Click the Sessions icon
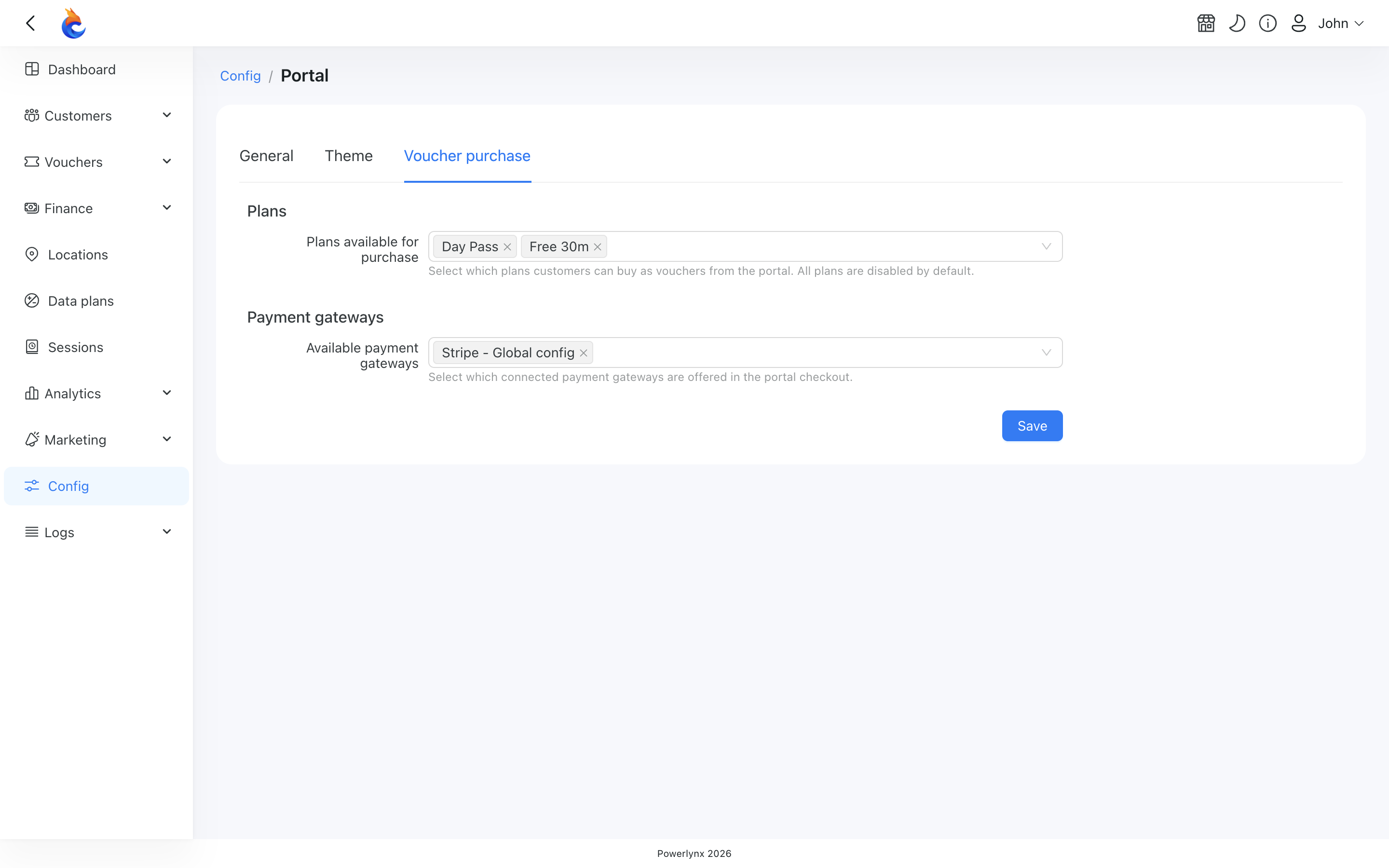 pyautogui.click(x=32, y=347)
